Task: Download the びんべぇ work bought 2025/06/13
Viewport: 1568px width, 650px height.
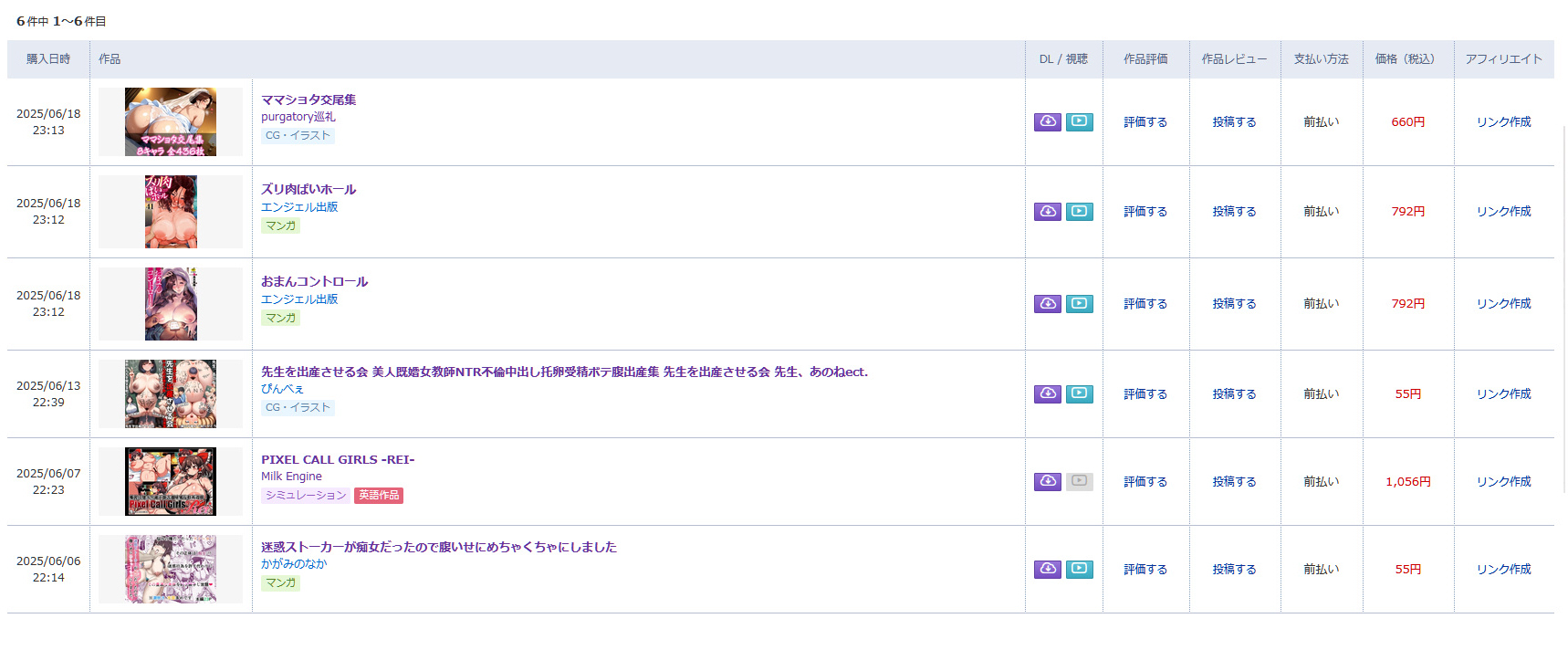Action: (x=1047, y=394)
